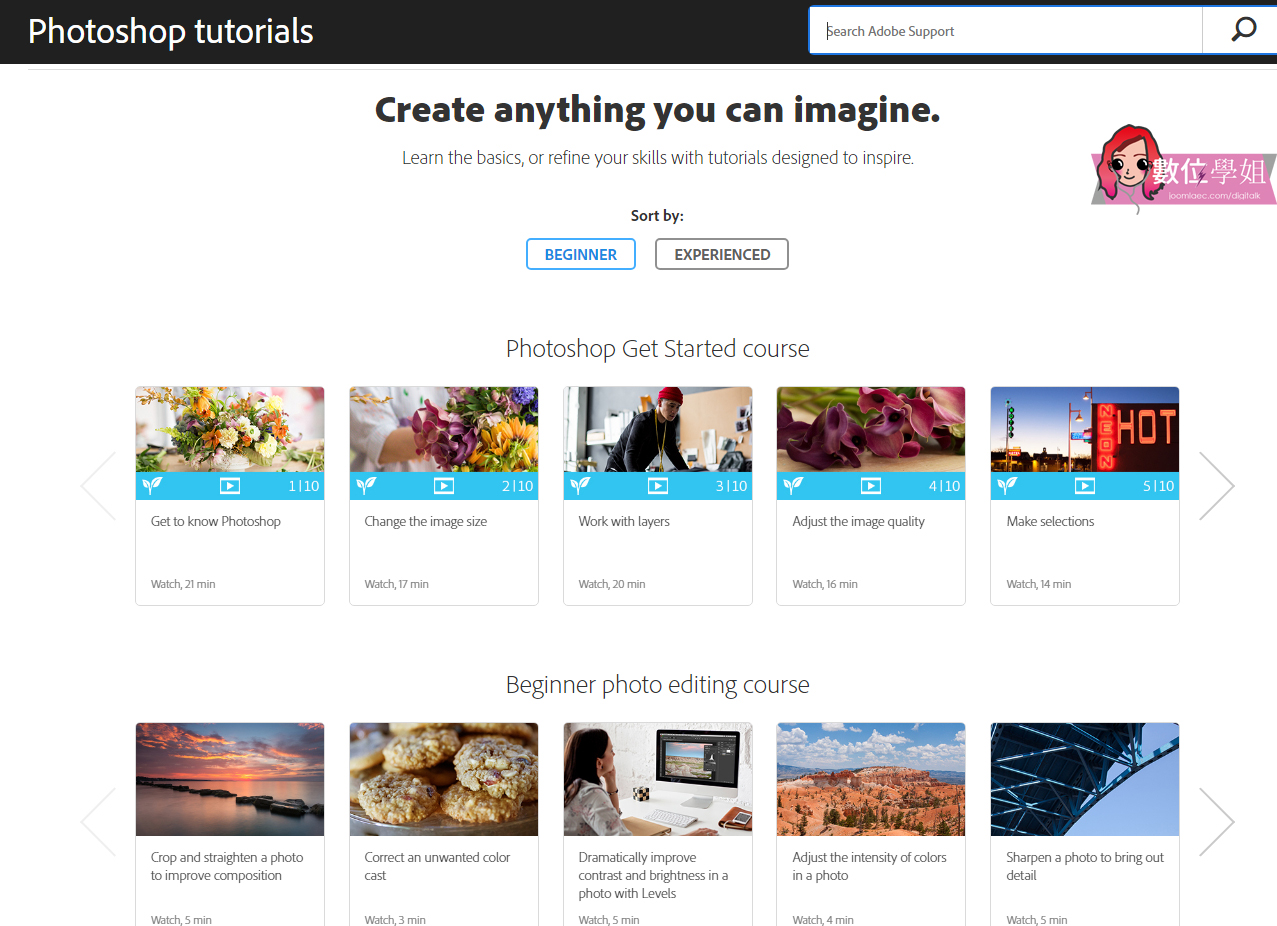Click play icon on Adjust the image quality

tap(871, 486)
